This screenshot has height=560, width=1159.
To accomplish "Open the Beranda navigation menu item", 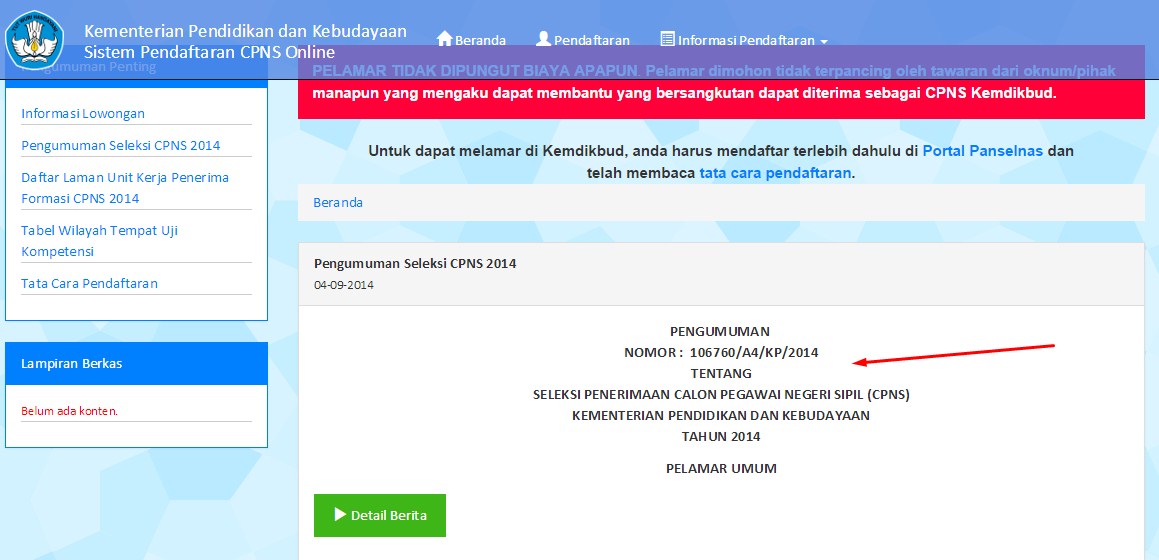I will [480, 41].
